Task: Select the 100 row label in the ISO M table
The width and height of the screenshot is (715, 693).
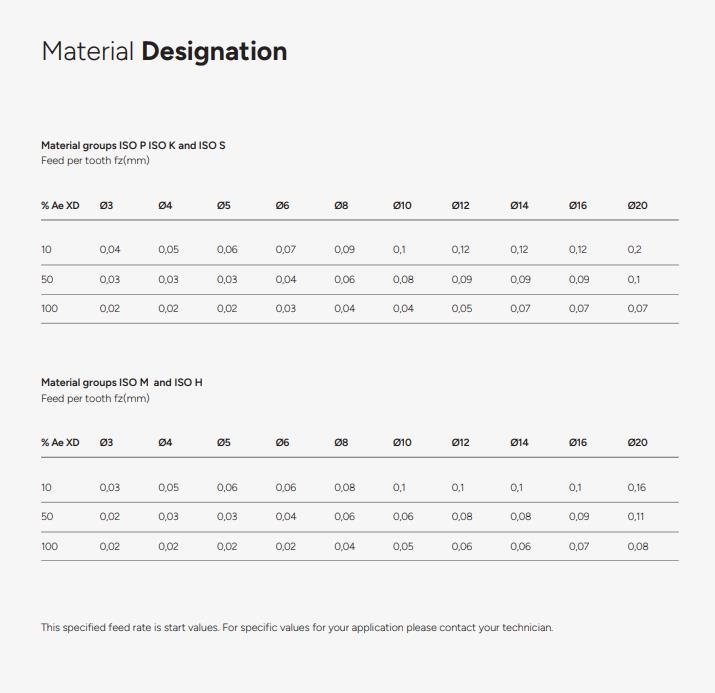Action: (49, 547)
